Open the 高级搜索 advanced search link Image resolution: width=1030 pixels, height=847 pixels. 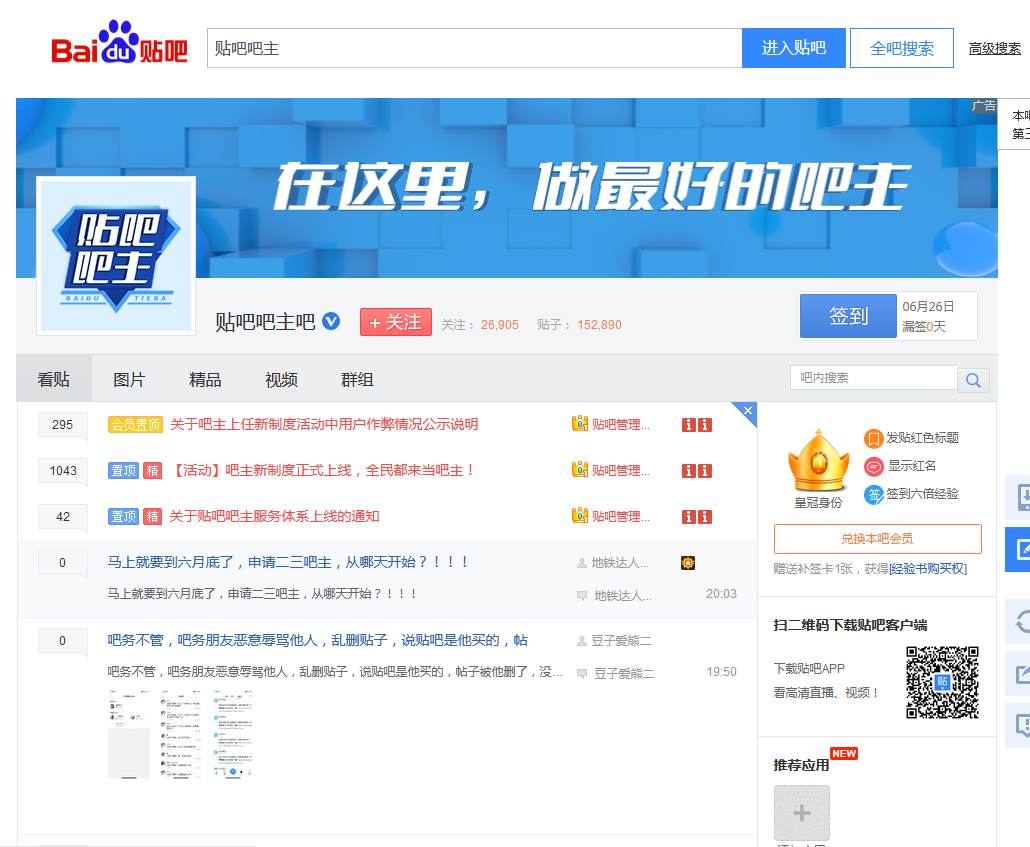pos(994,48)
